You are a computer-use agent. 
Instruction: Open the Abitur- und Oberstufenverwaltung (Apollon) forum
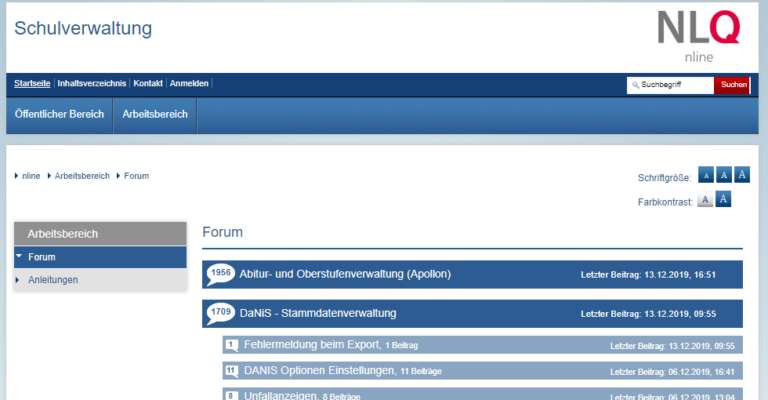point(345,274)
